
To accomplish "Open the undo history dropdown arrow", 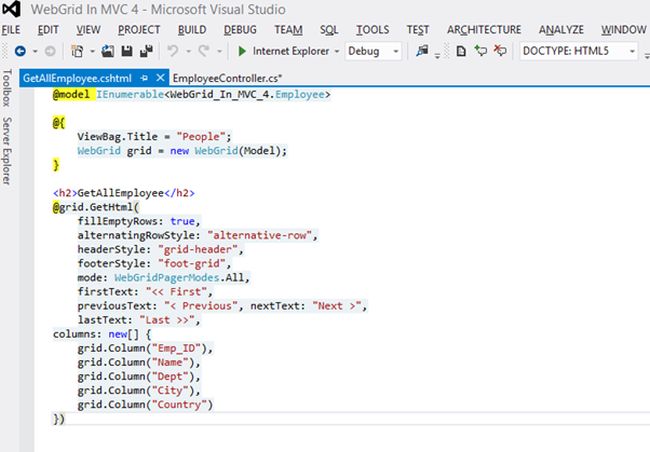I will (x=189, y=51).
